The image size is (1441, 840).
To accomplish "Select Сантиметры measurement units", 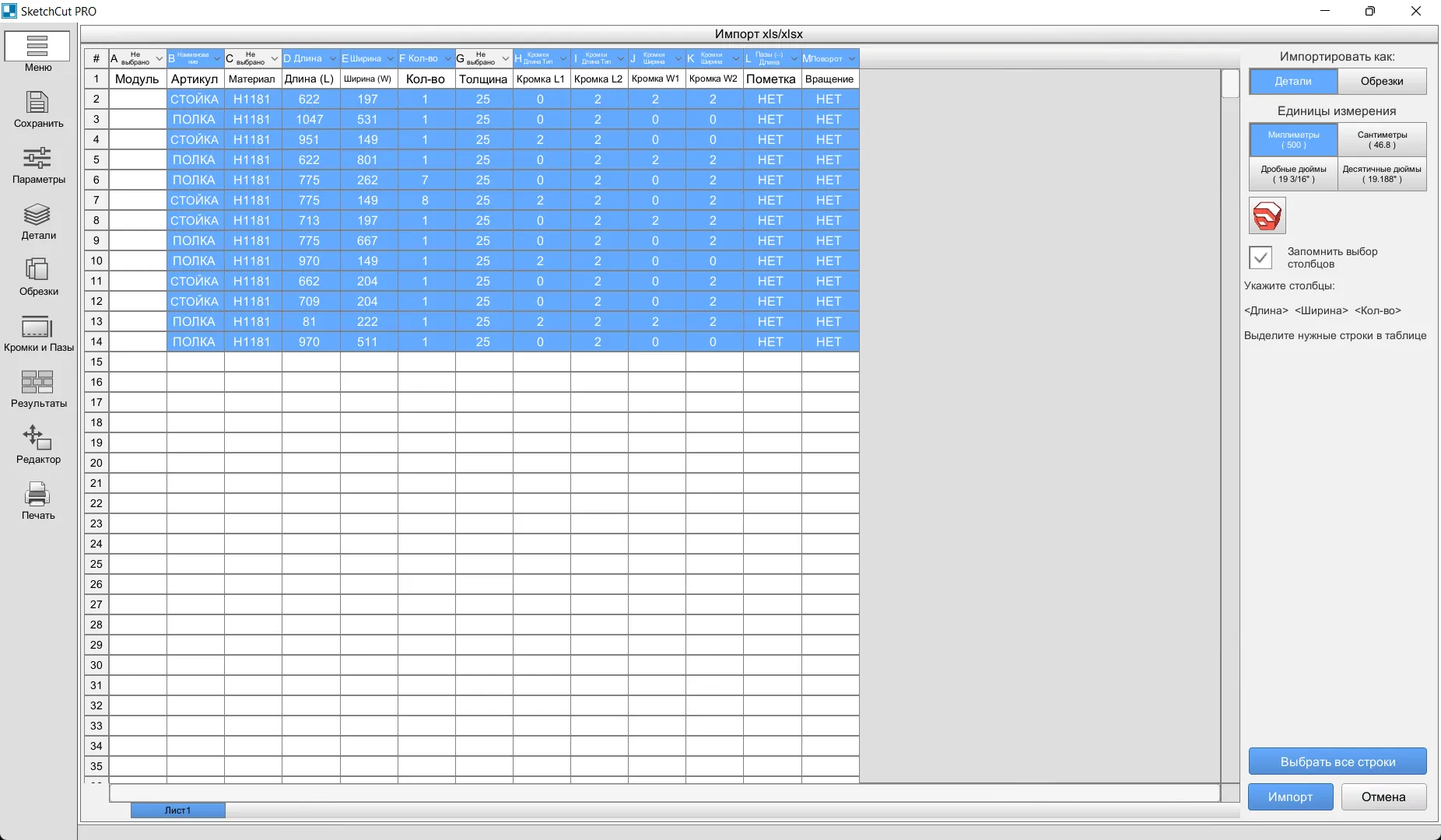I will (1382, 140).
